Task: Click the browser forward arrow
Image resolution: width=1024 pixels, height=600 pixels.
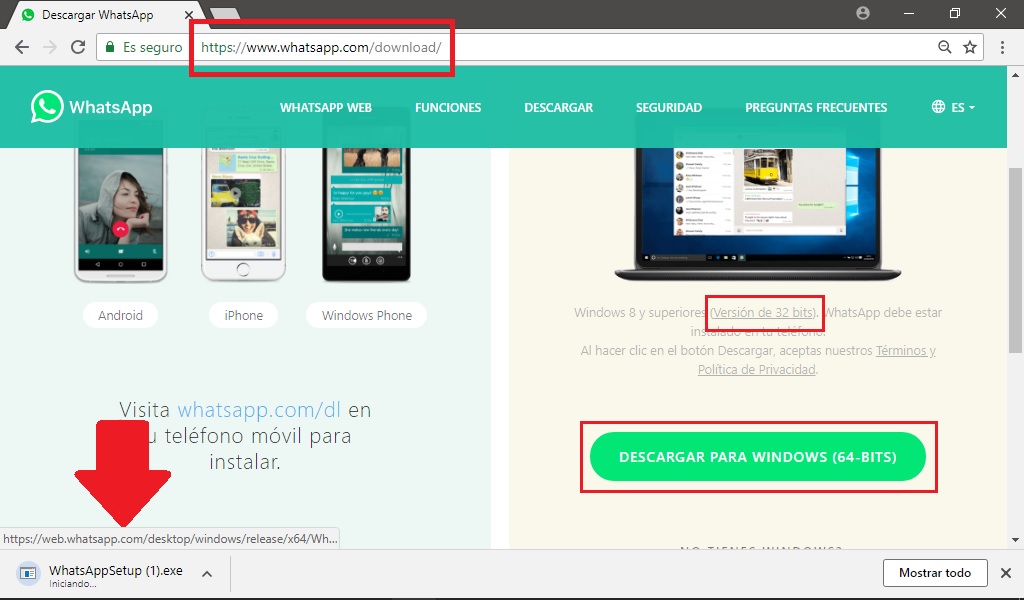Action: (x=50, y=47)
